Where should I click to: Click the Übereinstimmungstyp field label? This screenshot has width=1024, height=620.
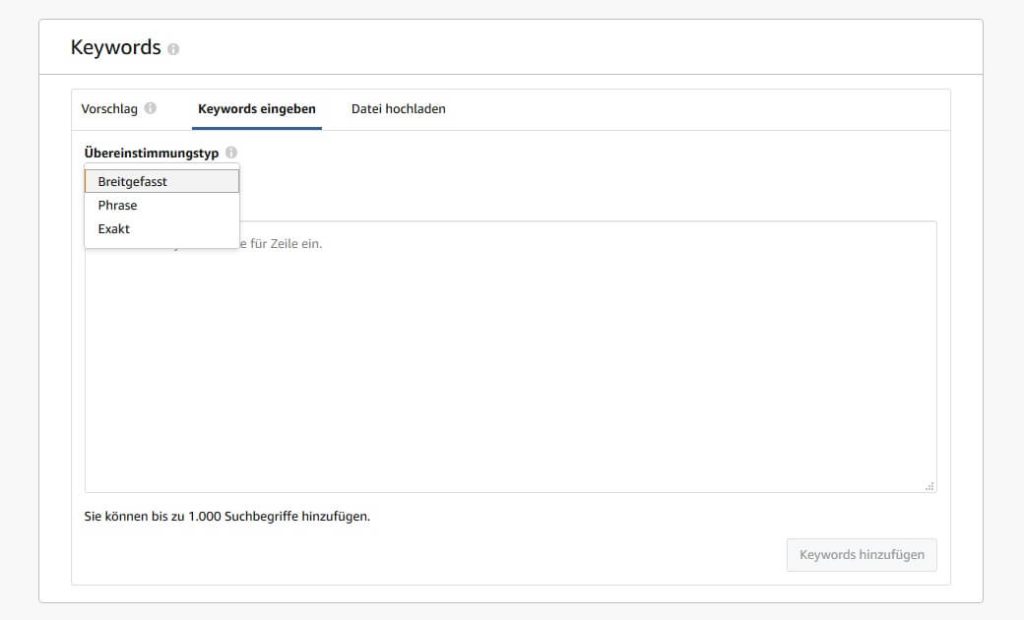pos(151,153)
